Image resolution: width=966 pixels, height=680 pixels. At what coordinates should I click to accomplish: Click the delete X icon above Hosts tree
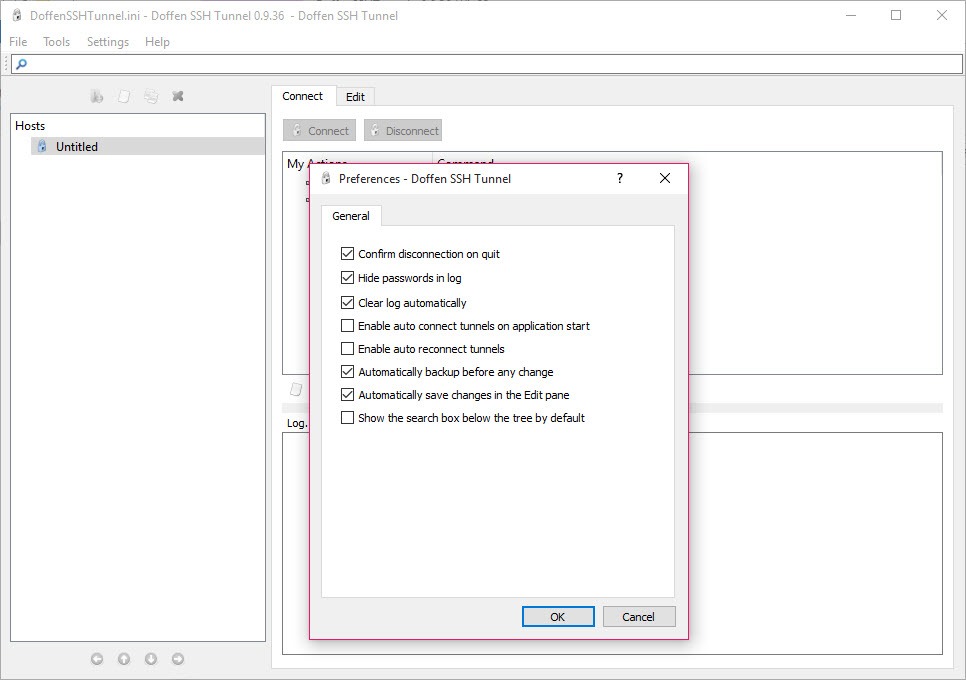(178, 96)
